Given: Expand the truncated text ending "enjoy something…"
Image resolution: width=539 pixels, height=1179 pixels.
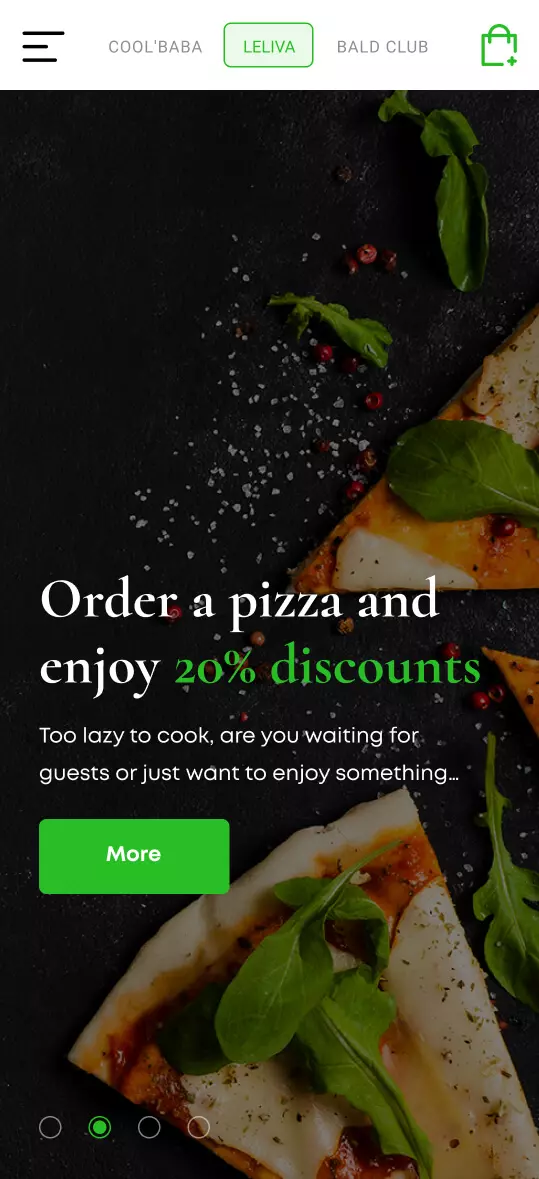Looking at the screenshot, I should (x=249, y=774).
